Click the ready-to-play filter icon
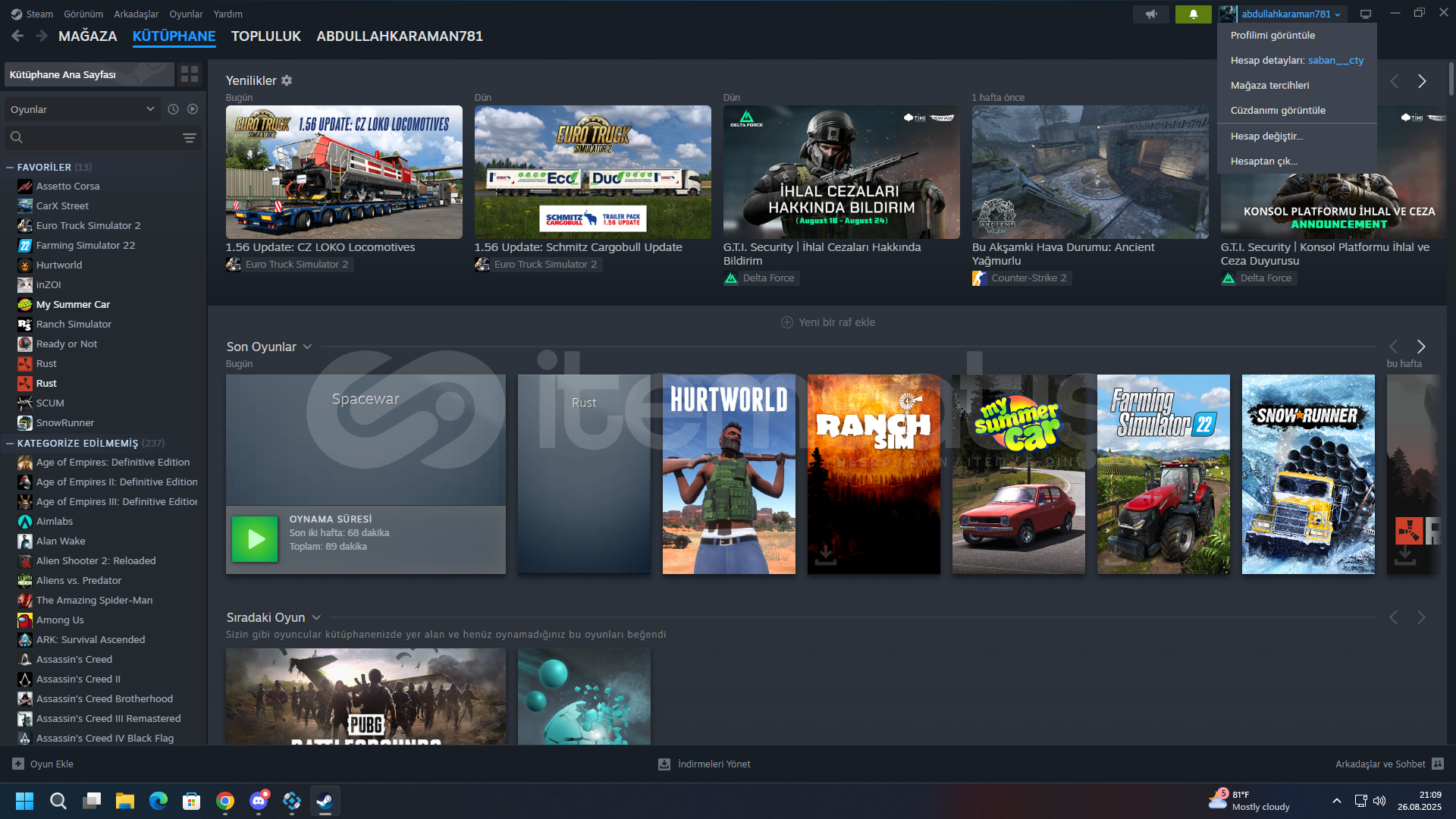Viewport: 1456px width, 819px height. [193, 109]
